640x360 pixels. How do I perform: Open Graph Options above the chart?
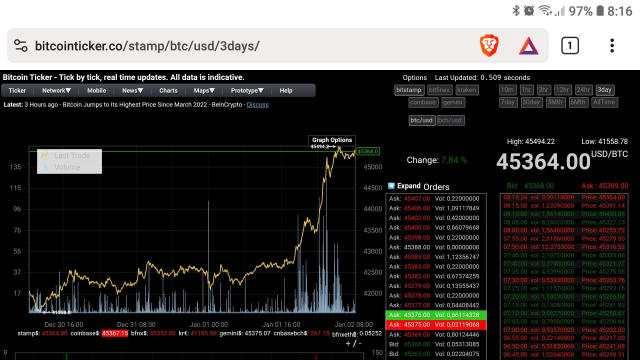coord(332,140)
